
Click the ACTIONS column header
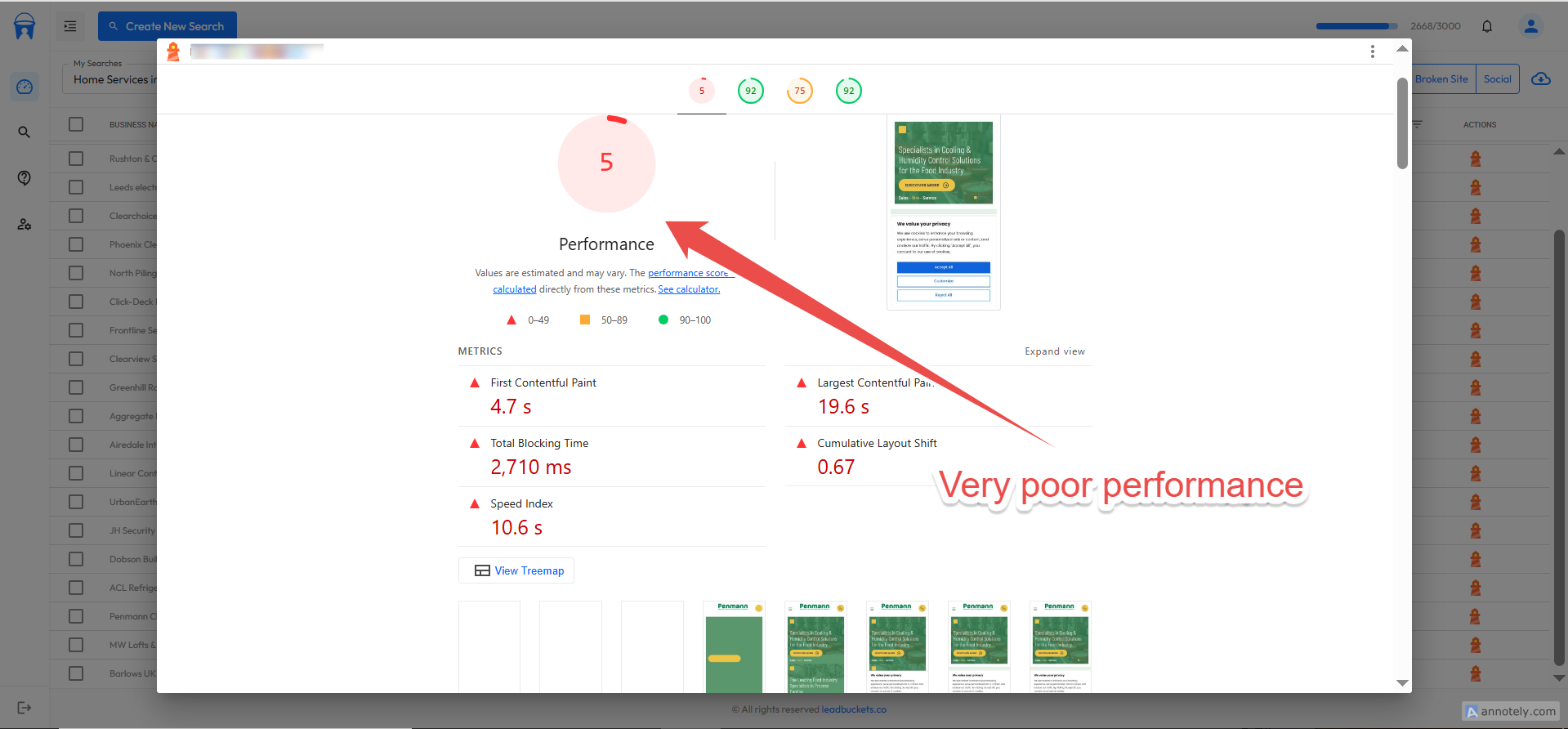coord(1480,124)
